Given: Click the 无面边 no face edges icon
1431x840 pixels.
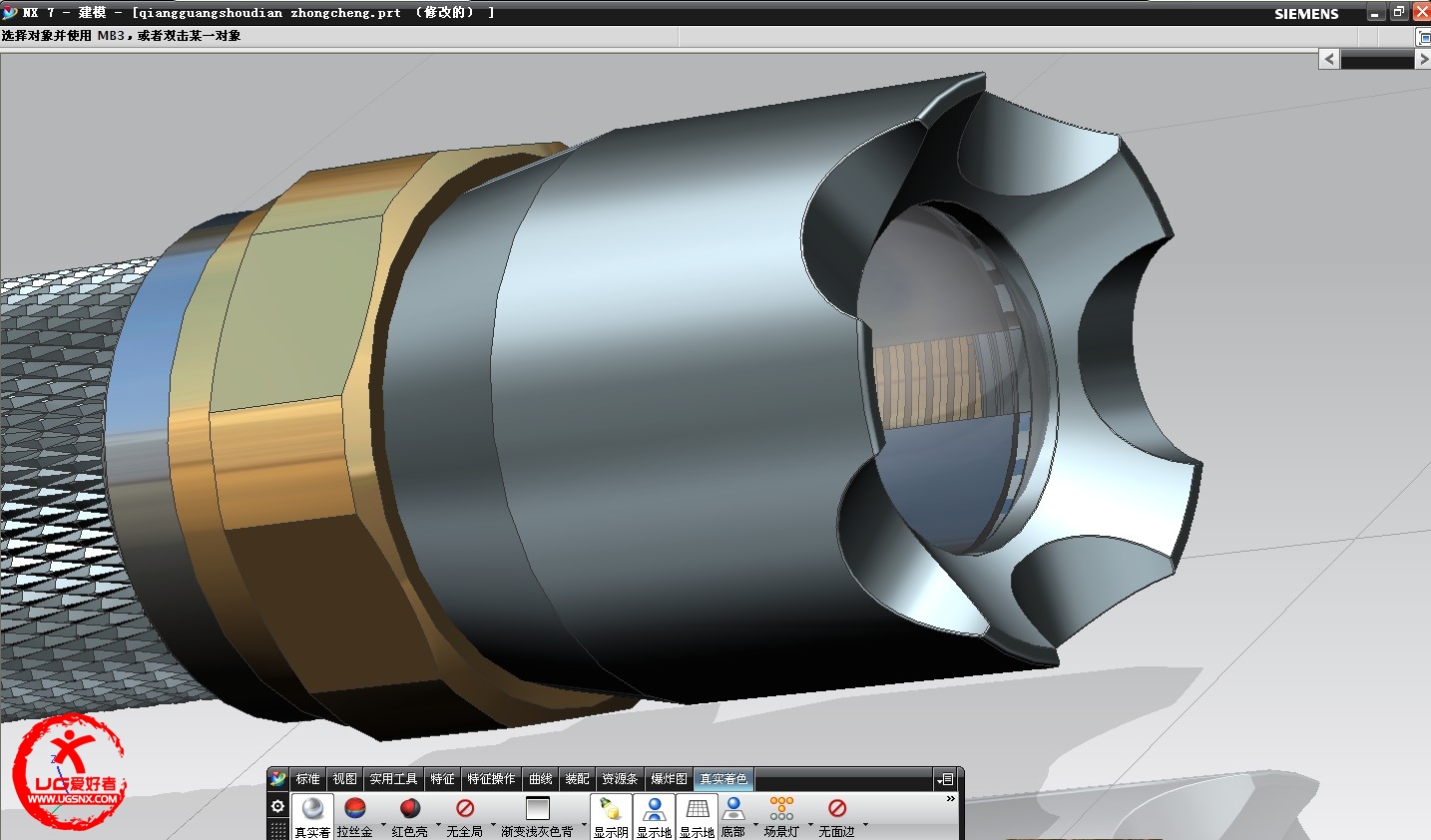Looking at the screenshot, I should [837, 808].
